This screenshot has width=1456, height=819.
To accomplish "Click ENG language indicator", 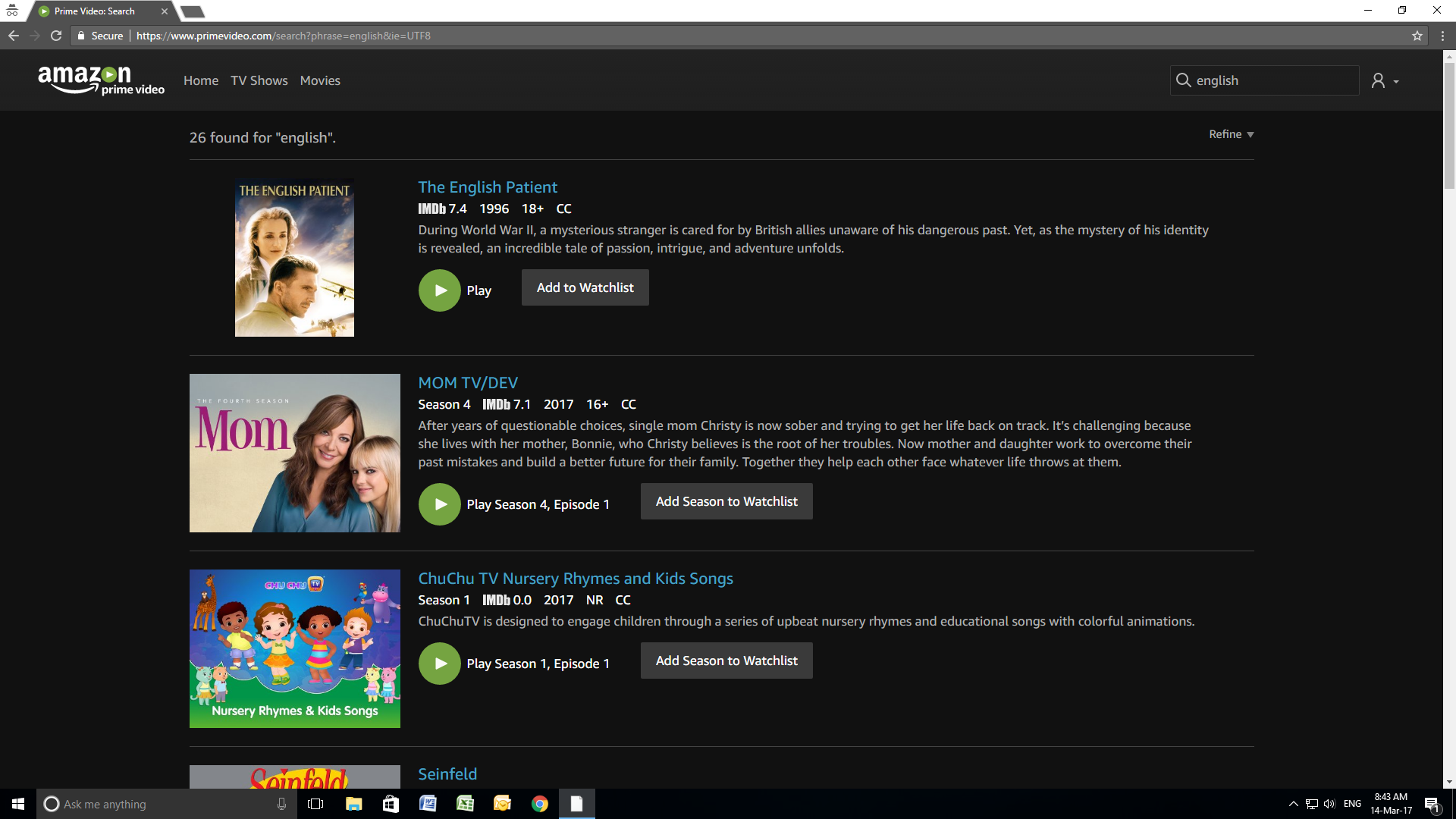I will [x=1352, y=804].
